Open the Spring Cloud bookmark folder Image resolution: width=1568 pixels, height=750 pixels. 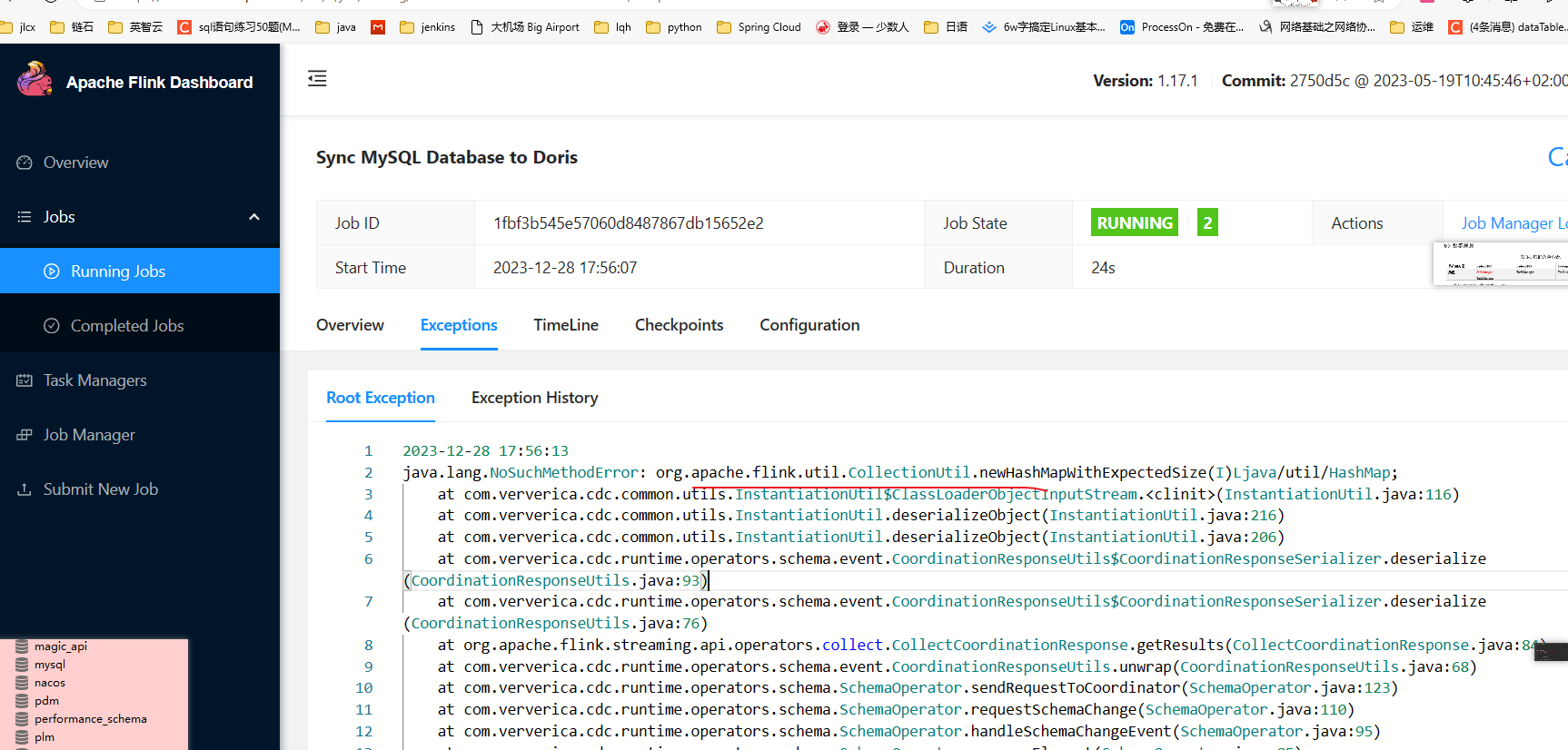[759, 27]
